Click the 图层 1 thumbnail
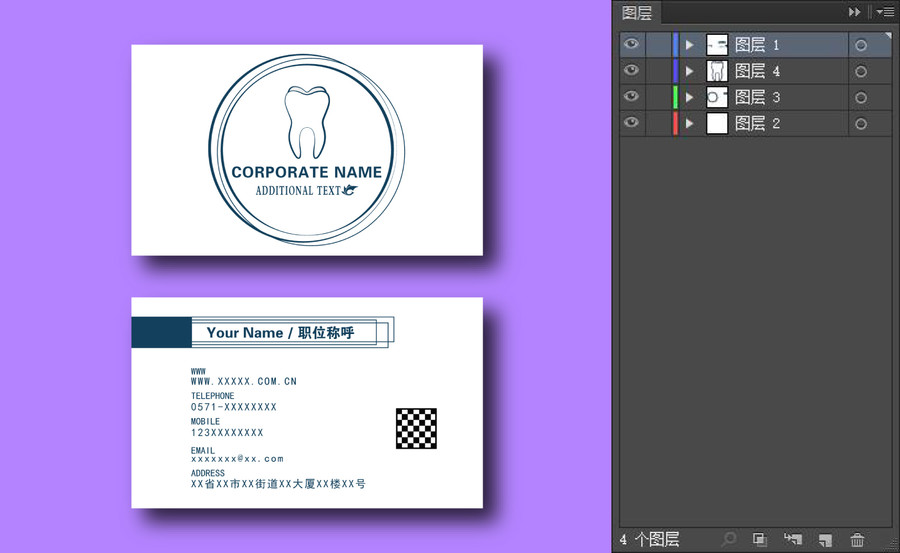Screen dimensions: 900x553 [x=717, y=45]
